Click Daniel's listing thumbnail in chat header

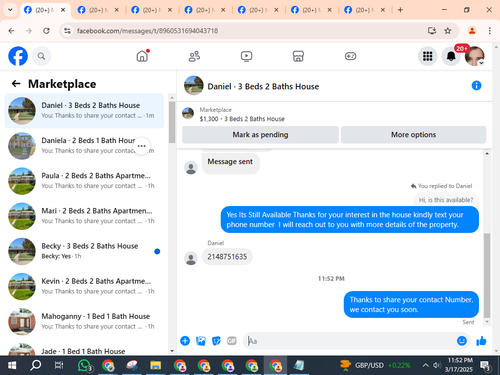194,85
